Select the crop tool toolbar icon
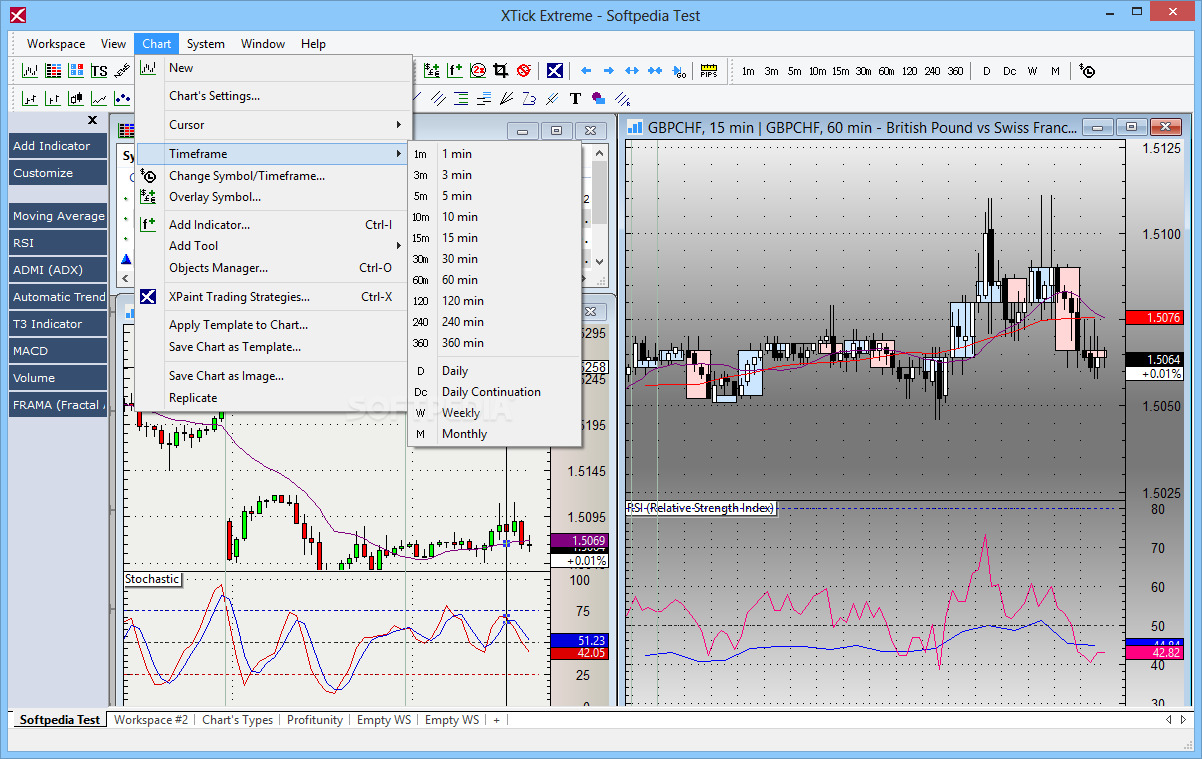The height and width of the screenshot is (759, 1202). point(500,71)
